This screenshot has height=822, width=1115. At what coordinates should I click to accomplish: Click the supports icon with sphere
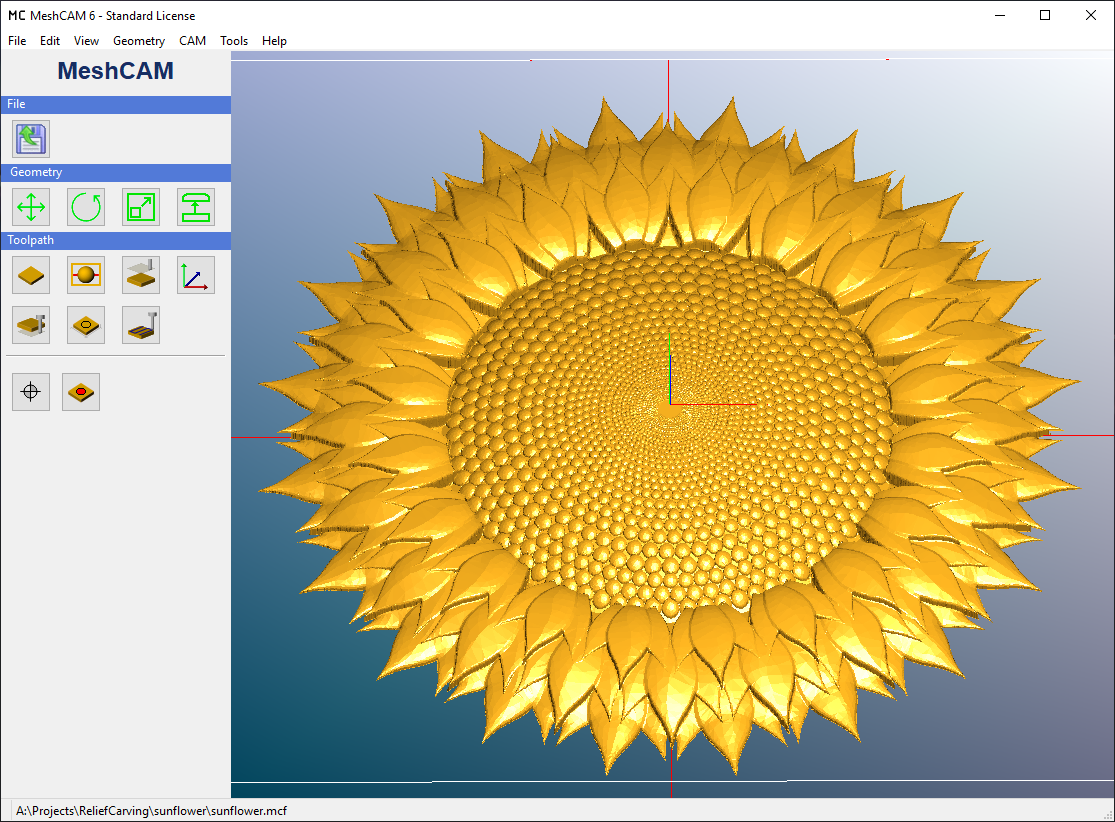click(86, 274)
